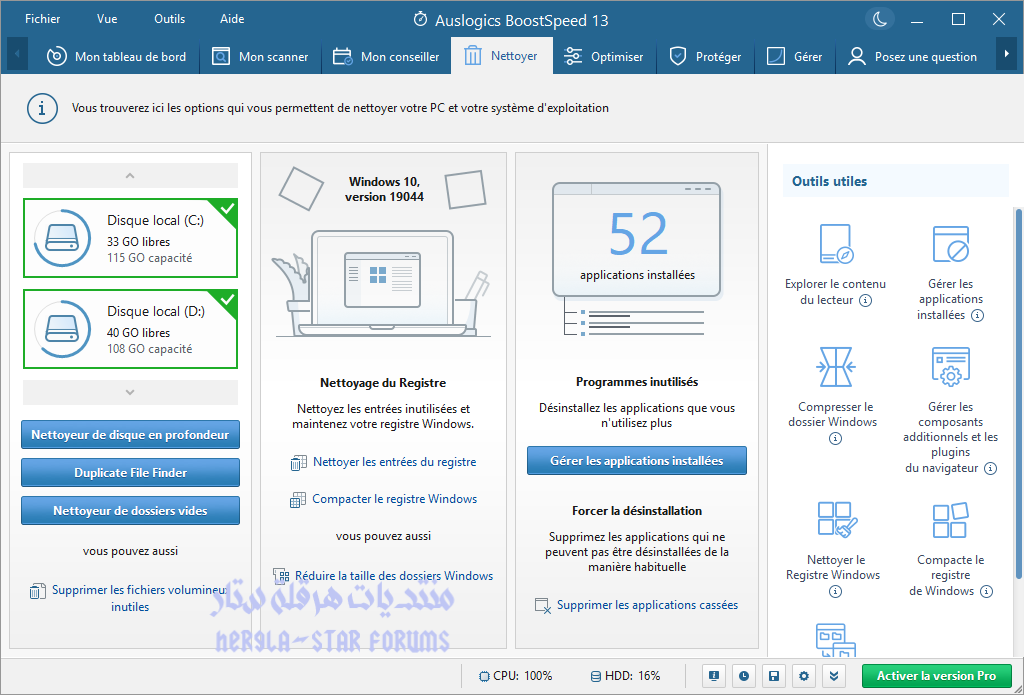Expand the double-chevron menu in status bar
The height and width of the screenshot is (695, 1024).
834,675
